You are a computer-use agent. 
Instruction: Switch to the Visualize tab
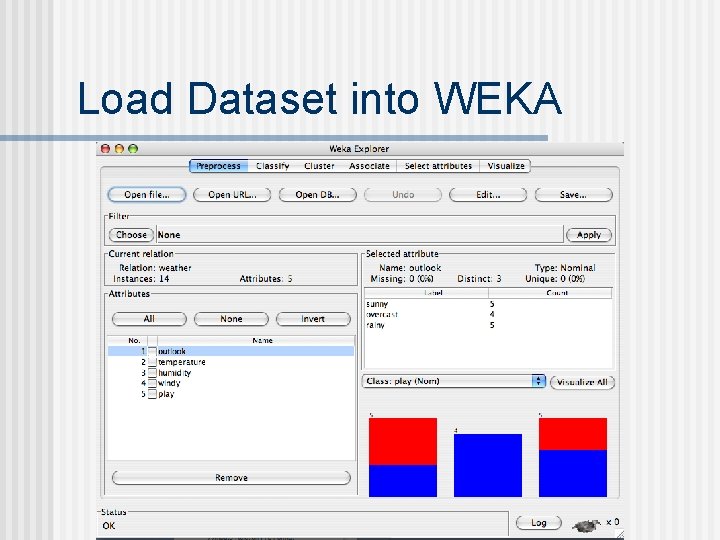tap(506, 166)
